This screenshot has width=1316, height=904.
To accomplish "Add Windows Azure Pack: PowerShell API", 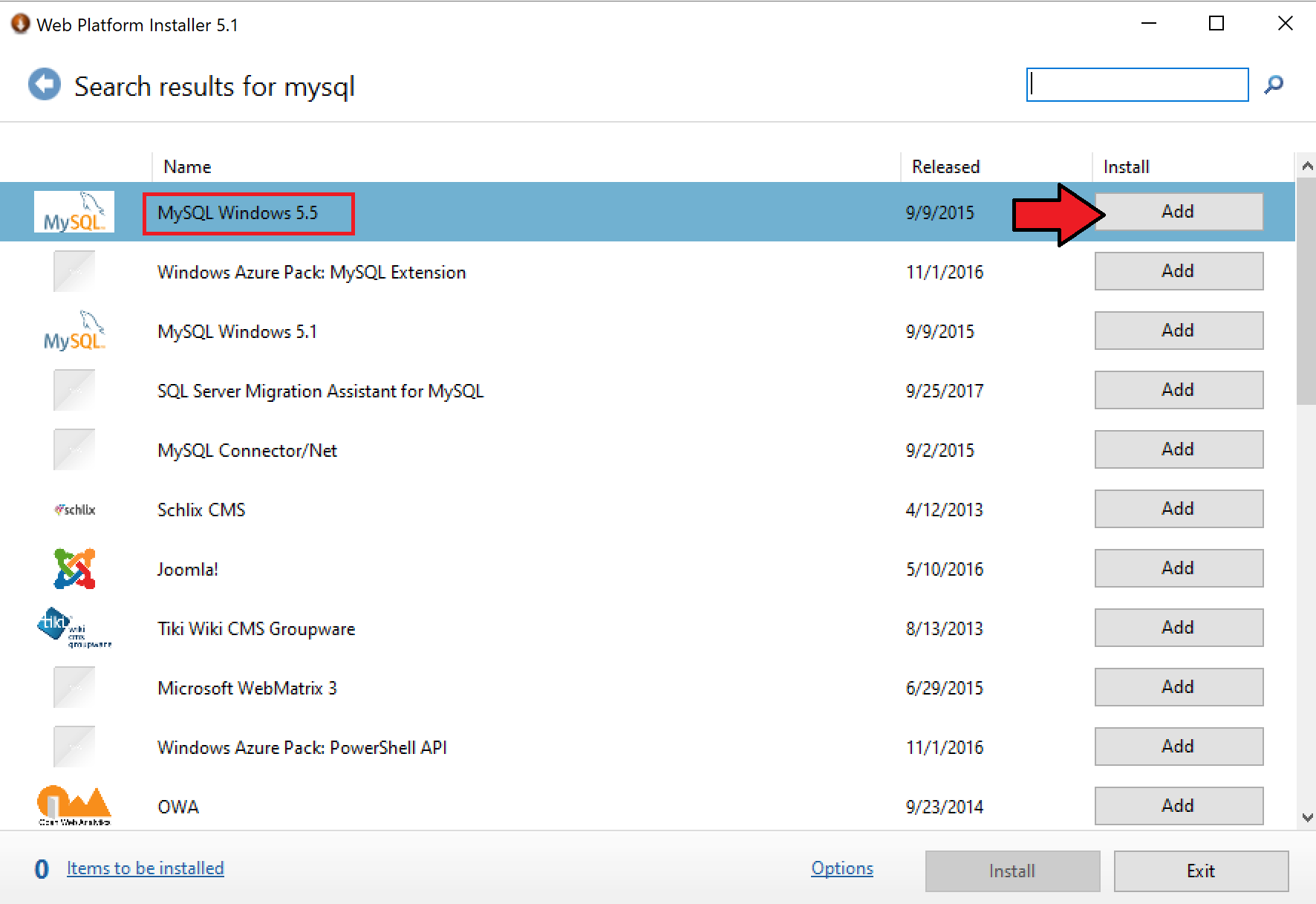I will coord(1179,747).
